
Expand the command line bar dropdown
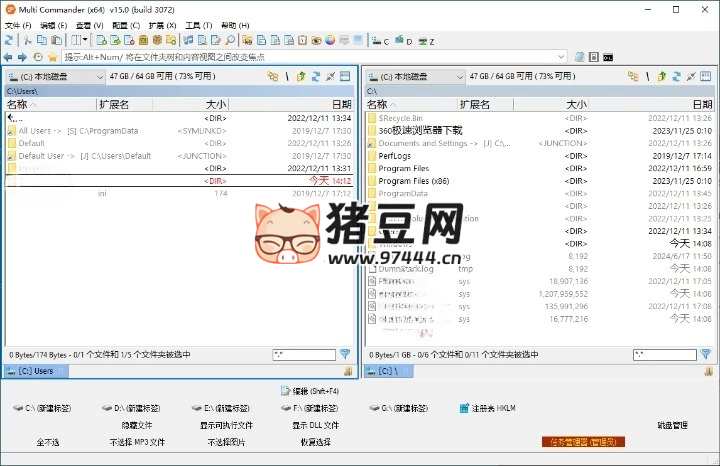[561, 57]
